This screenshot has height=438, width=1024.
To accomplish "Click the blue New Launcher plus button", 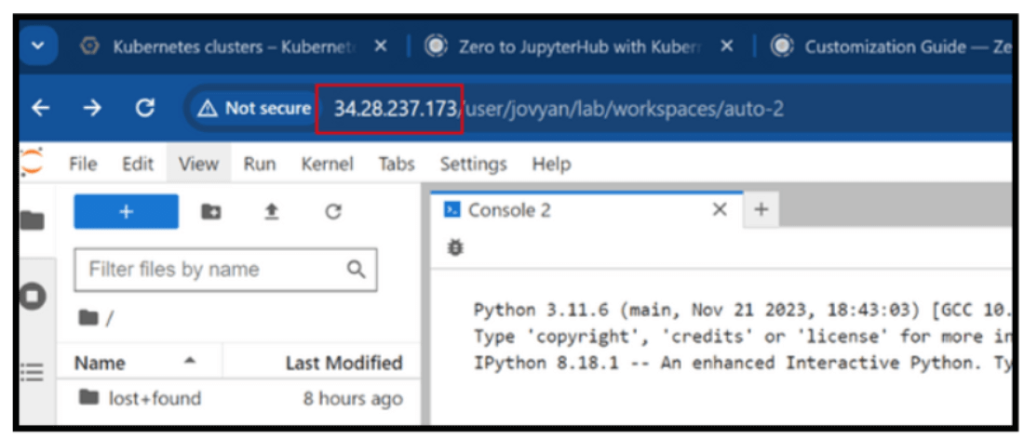I will 126,211.
